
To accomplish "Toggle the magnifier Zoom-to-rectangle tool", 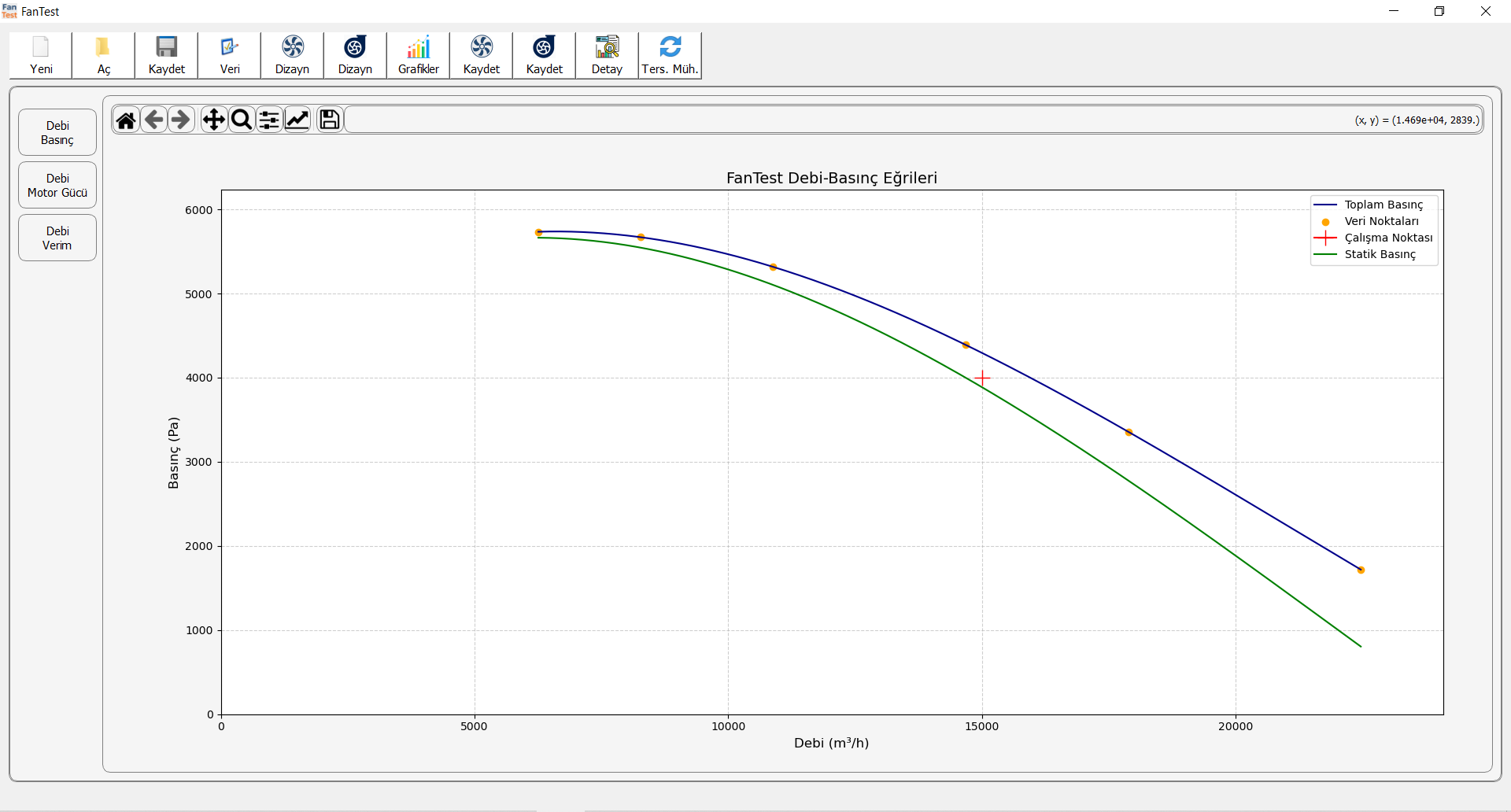I will (x=242, y=120).
